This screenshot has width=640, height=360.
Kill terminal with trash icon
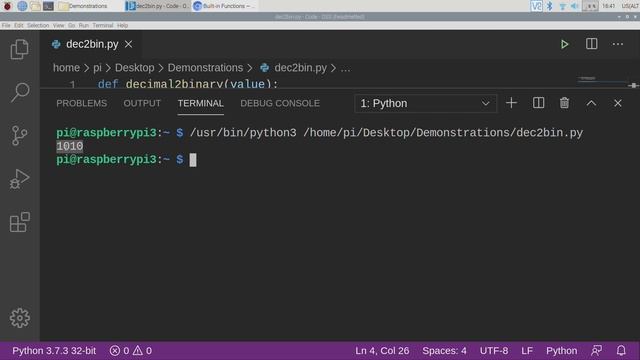click(x=564, y=103)
